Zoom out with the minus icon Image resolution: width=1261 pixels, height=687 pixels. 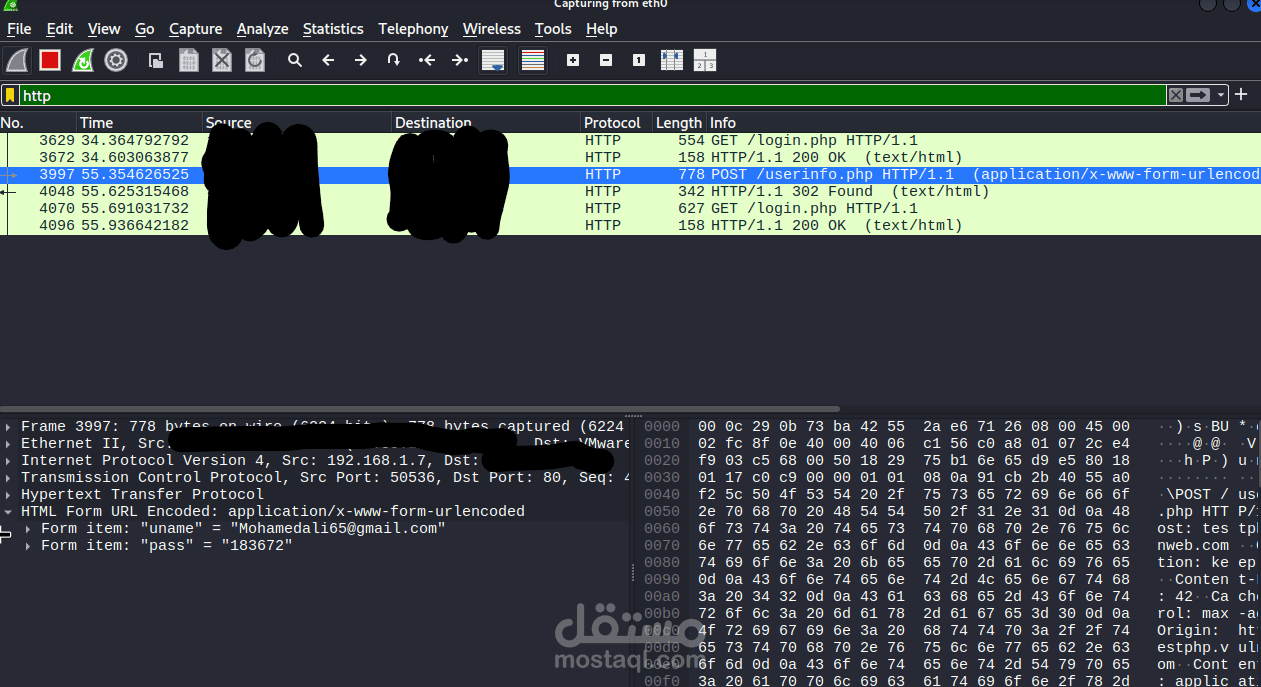coord(606,61)
